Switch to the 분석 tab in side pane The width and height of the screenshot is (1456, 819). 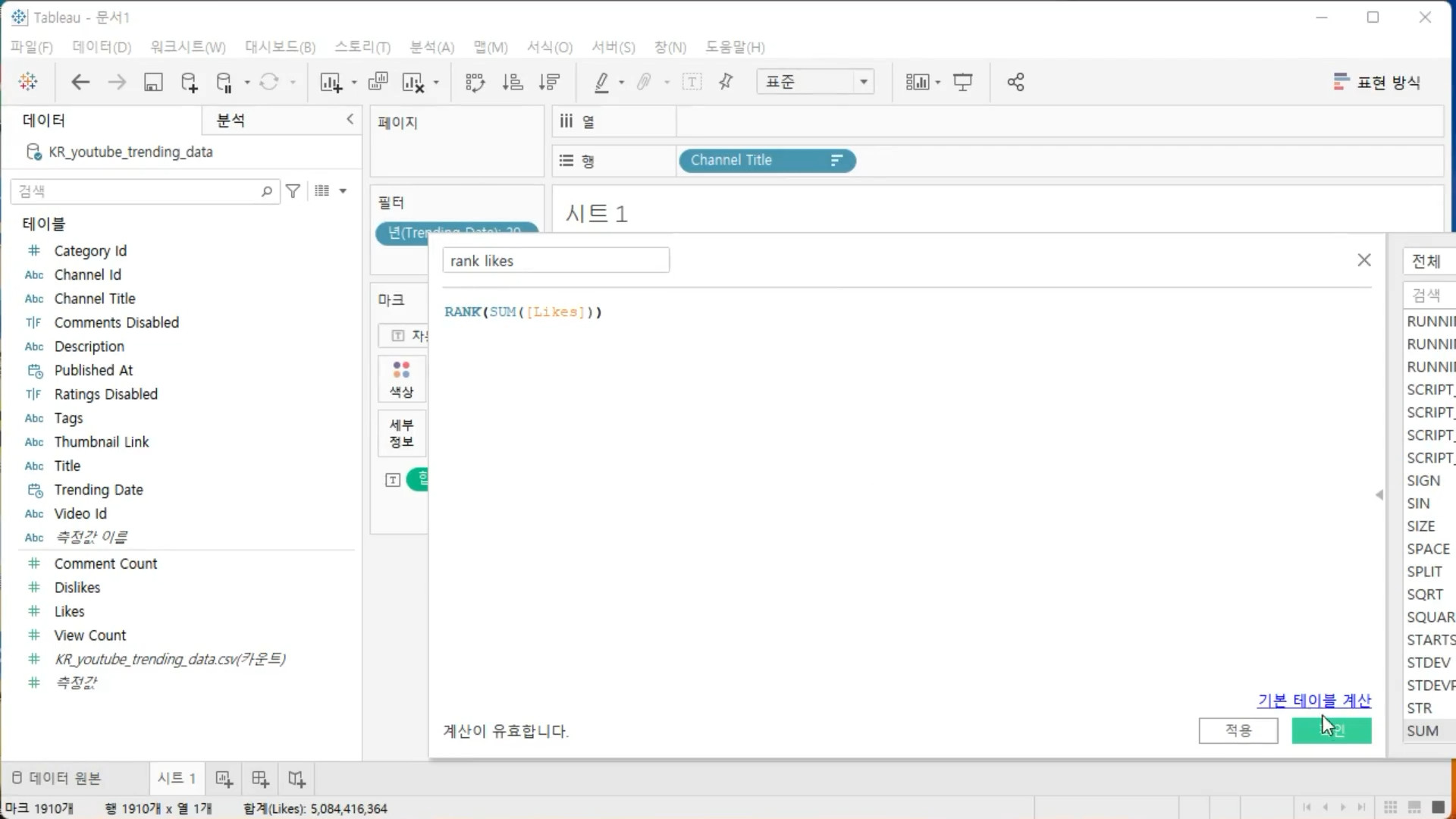pyautogui.click(x=231, y=120)
